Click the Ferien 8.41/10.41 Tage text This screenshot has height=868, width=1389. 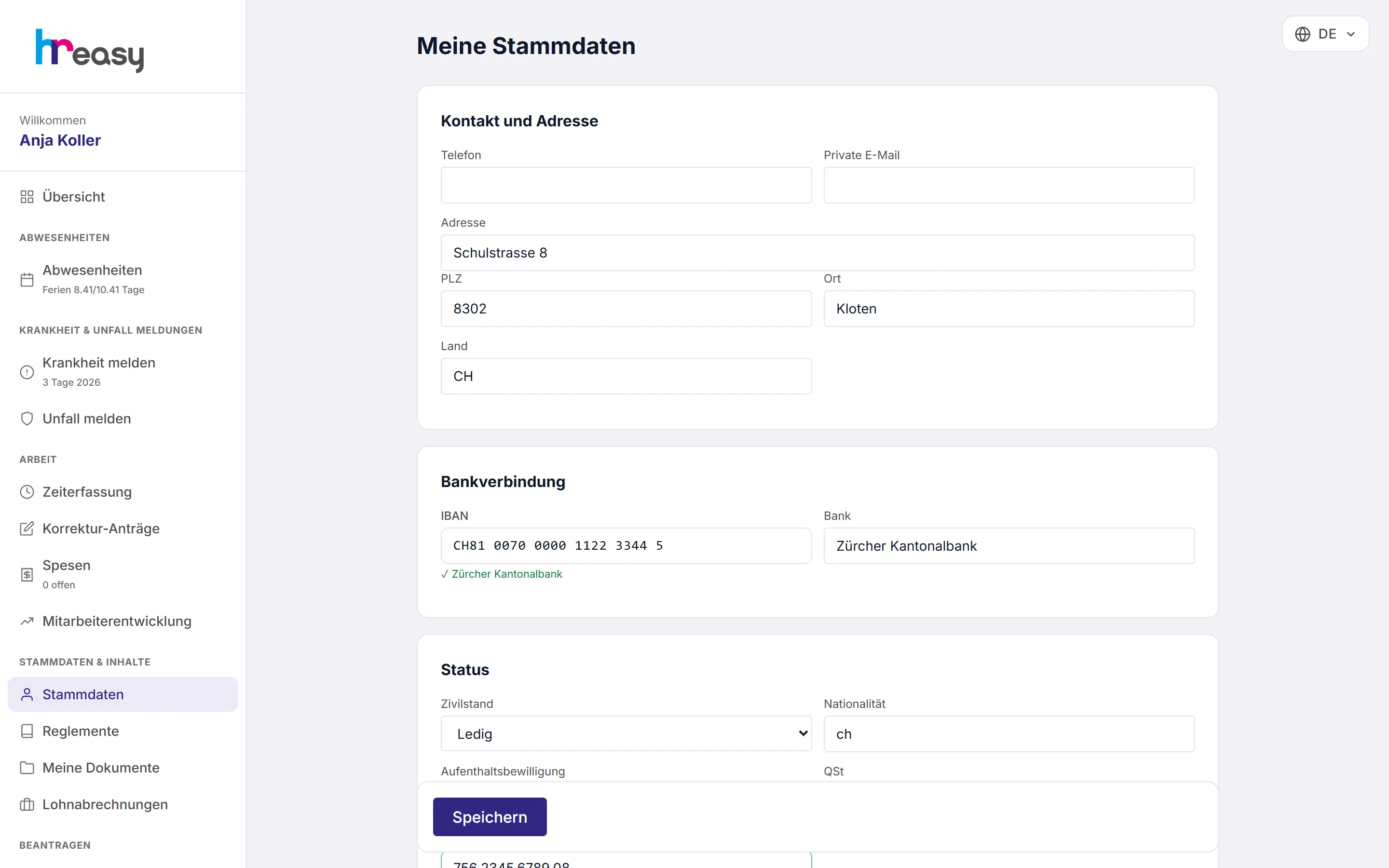pos(94,290)
